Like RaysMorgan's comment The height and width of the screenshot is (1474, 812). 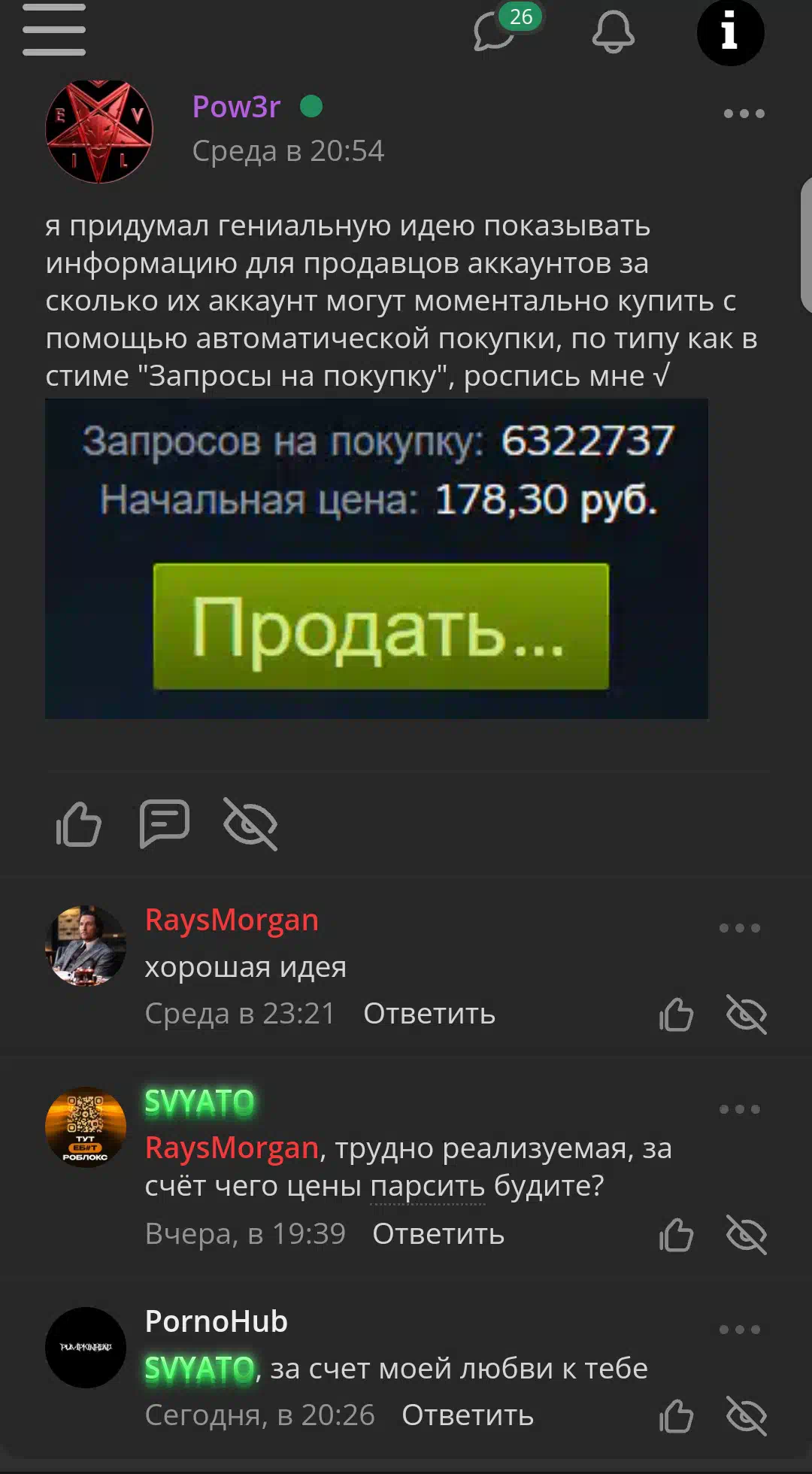[676, 1015]
